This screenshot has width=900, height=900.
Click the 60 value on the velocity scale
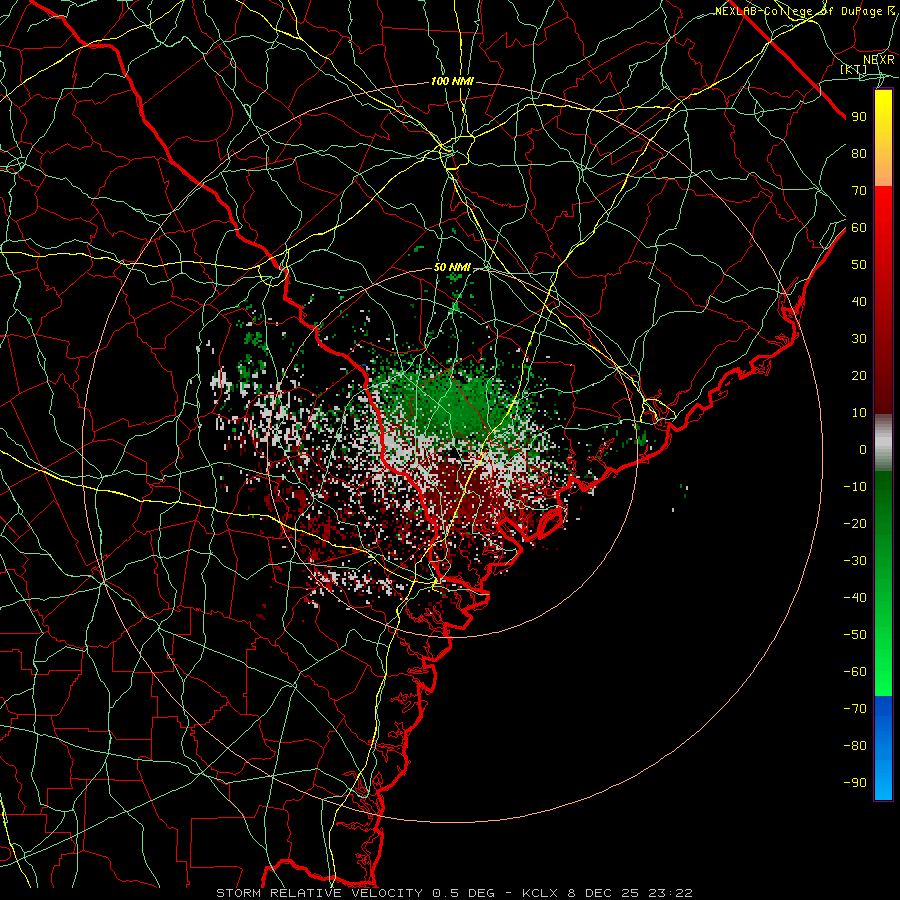(859, 227)
